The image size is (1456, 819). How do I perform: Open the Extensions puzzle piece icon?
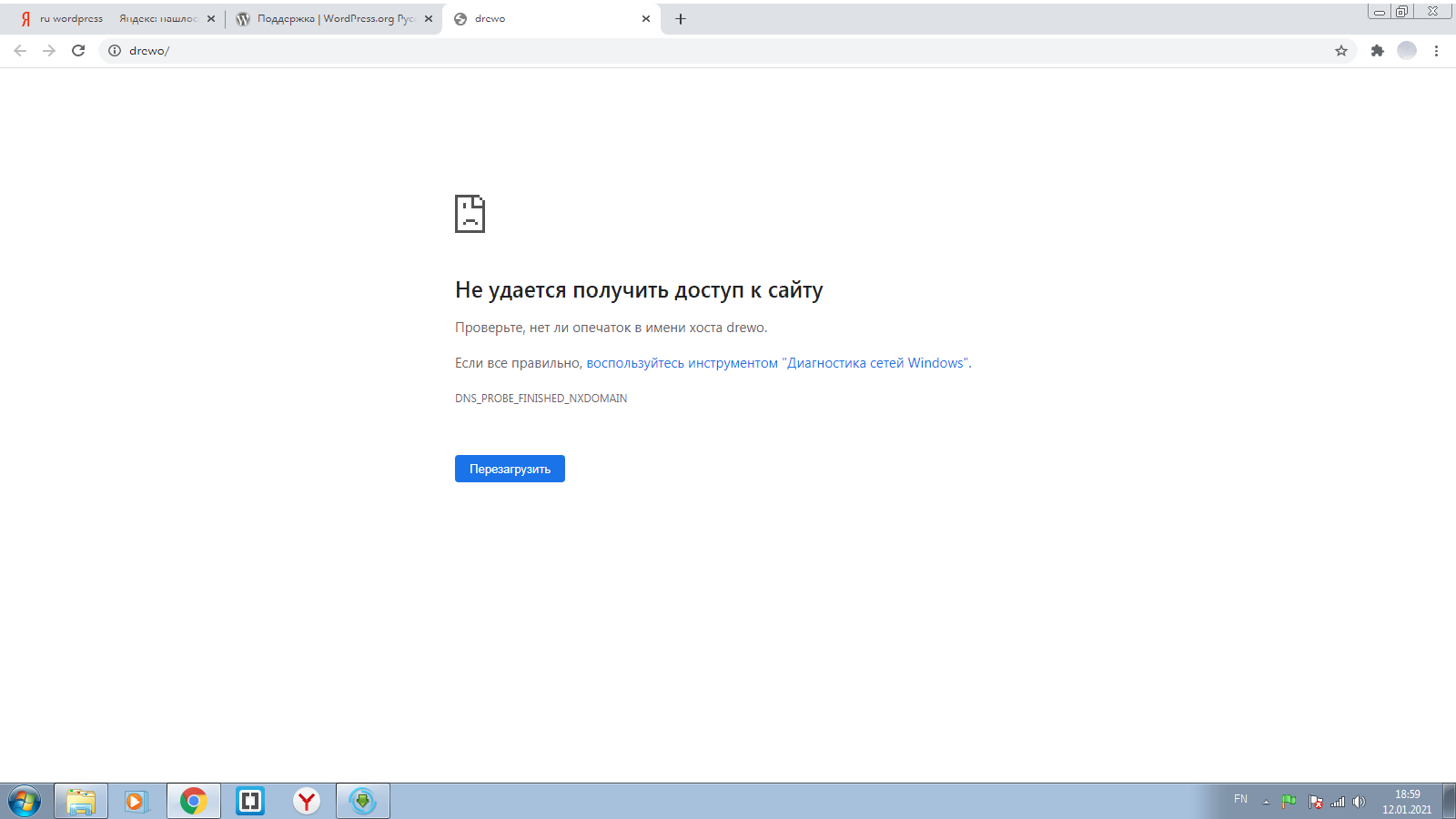coord(1377,51)
